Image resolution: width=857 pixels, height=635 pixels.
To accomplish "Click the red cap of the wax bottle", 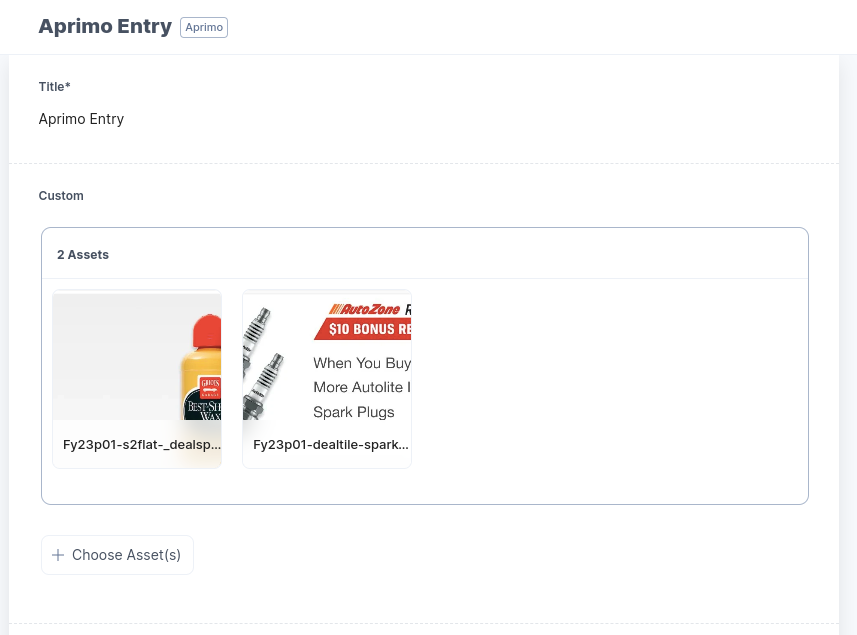I will (x=208, y=333).
